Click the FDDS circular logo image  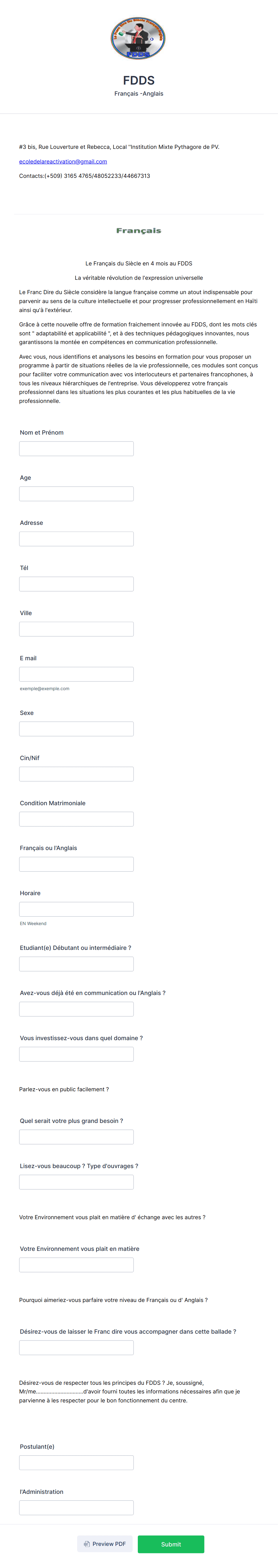(138, 38)
